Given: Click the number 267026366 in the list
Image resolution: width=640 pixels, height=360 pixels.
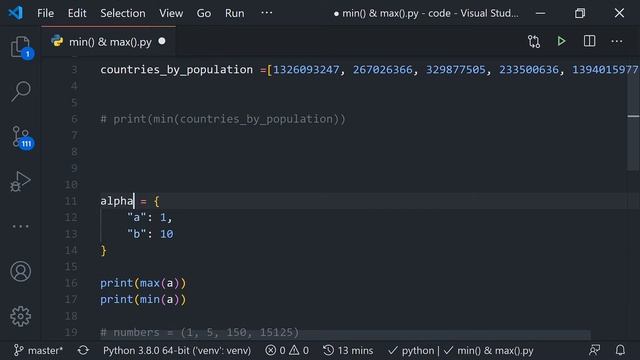Looking at the screenshot, I should (382, 70).
